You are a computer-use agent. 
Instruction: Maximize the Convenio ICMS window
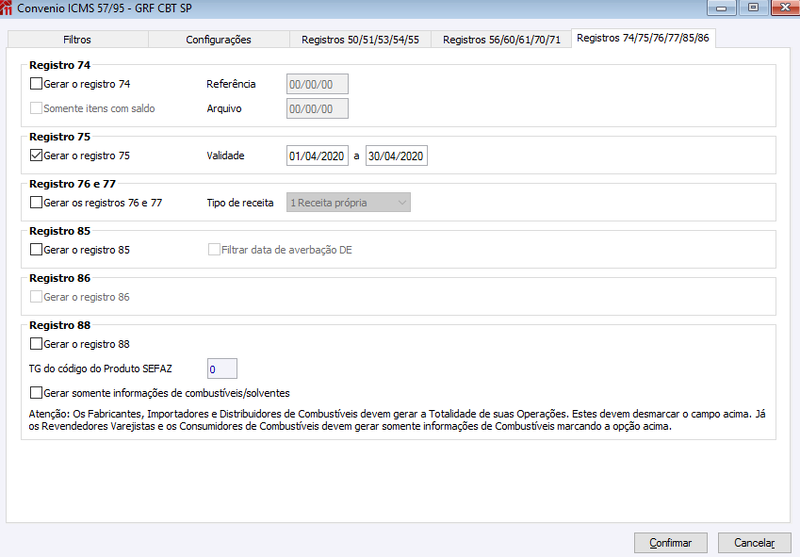pos(753,8)
